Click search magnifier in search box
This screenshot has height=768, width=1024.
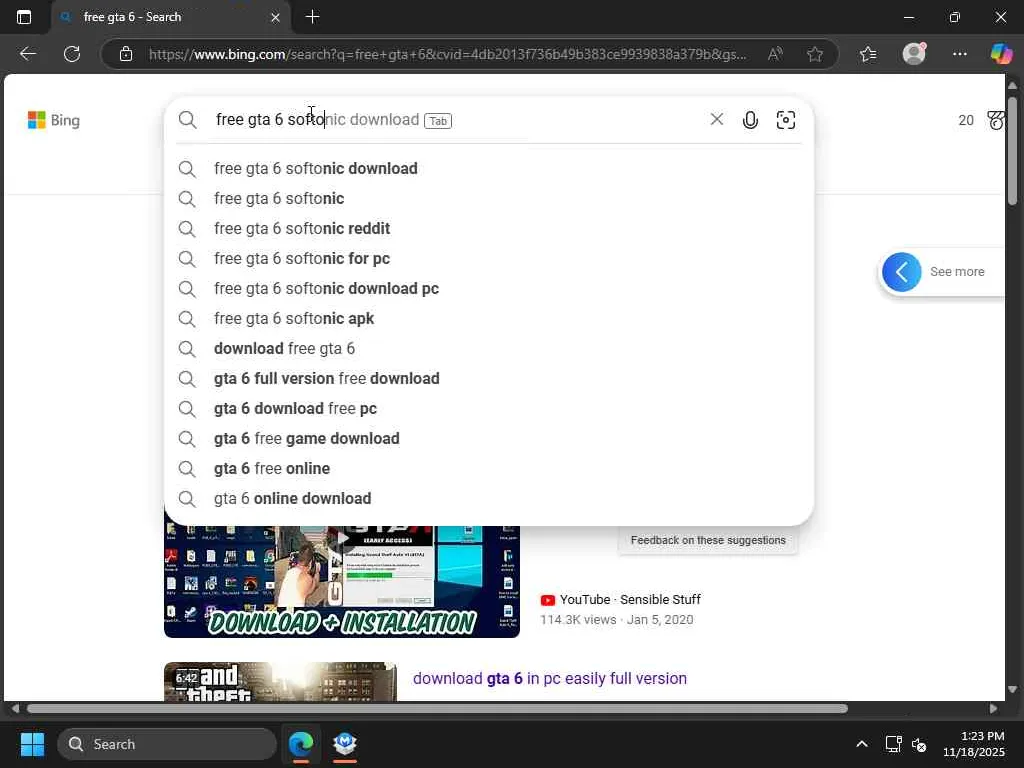187,120
